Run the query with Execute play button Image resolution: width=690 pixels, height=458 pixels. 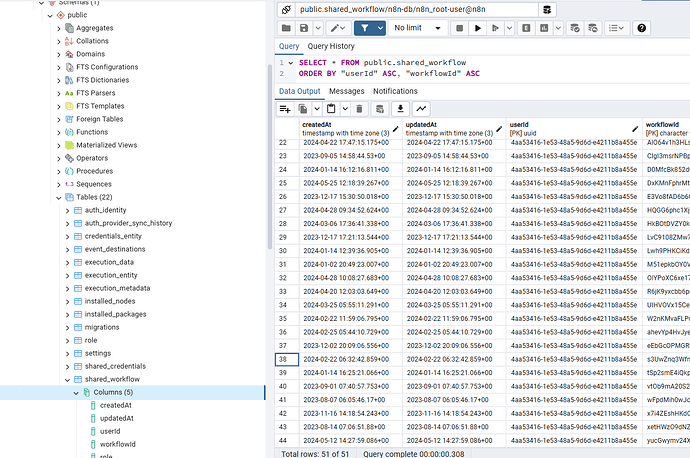[x=478, y=28]
